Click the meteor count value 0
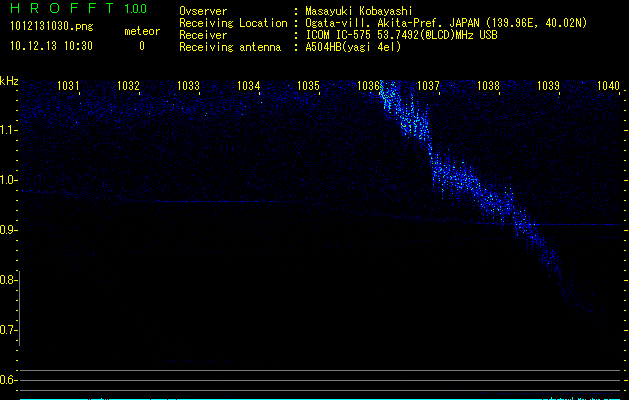 coord(142,46)
